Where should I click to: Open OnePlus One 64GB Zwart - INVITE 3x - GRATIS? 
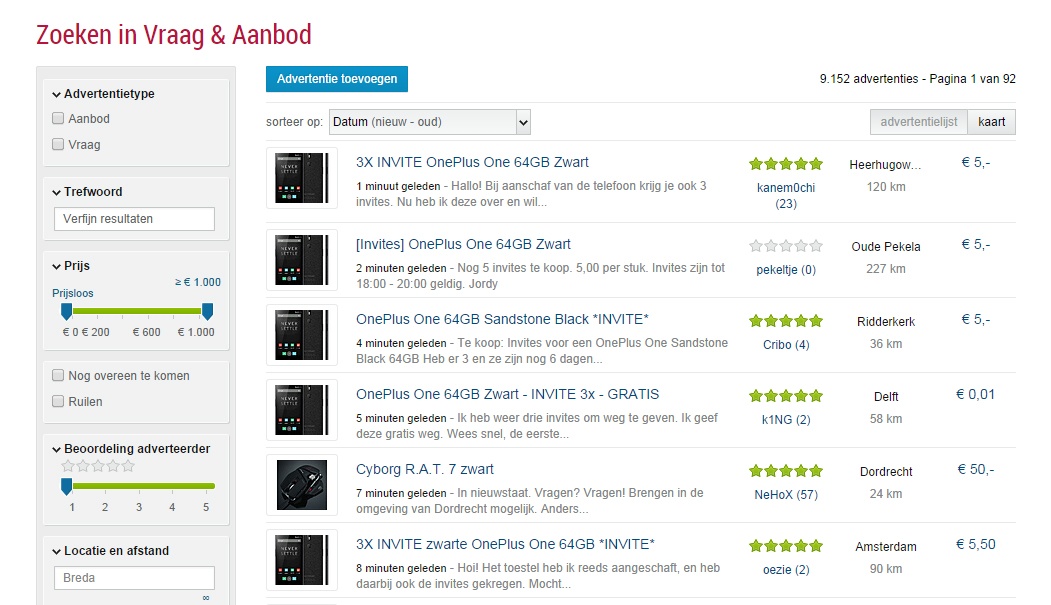507,394
